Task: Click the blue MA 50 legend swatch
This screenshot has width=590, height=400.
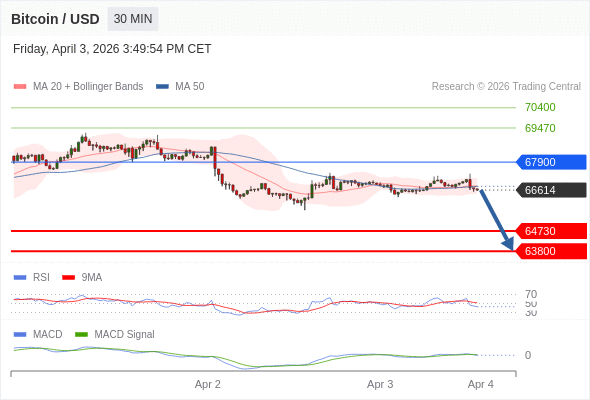Action: pos(162,87)
